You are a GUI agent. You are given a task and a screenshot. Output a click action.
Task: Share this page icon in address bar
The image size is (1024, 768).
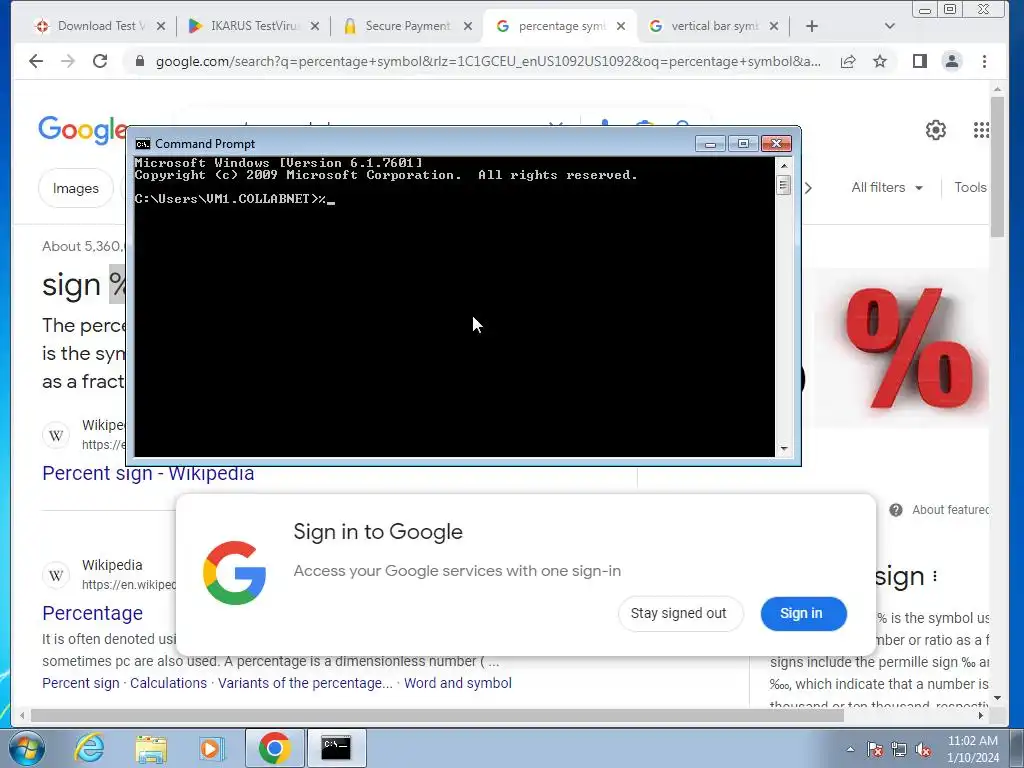tap(848, 61)
